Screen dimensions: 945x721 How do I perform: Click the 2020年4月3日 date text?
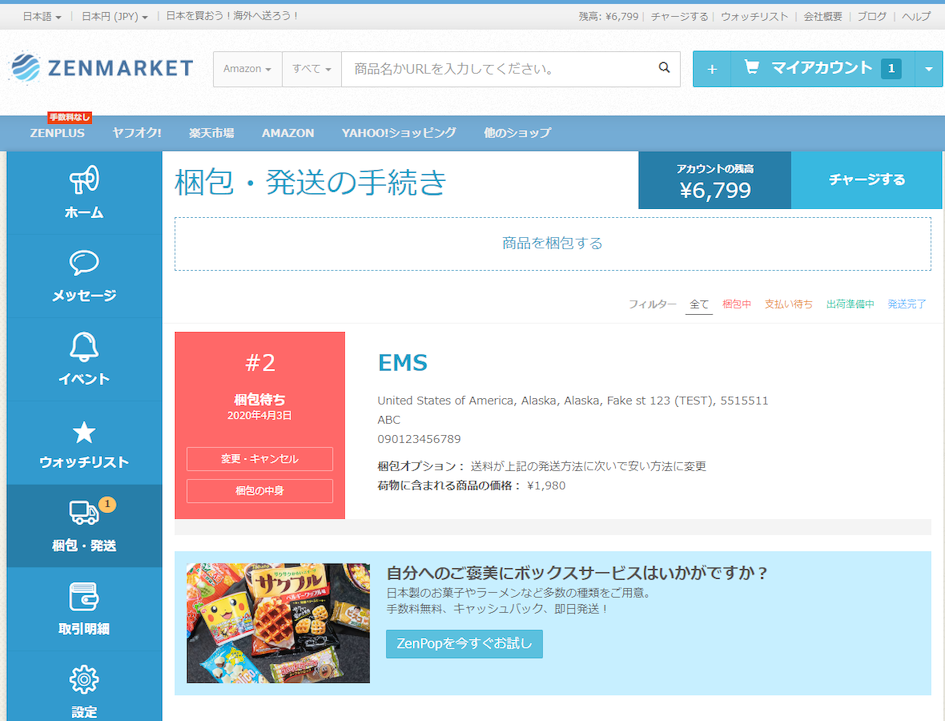point(260,415)
